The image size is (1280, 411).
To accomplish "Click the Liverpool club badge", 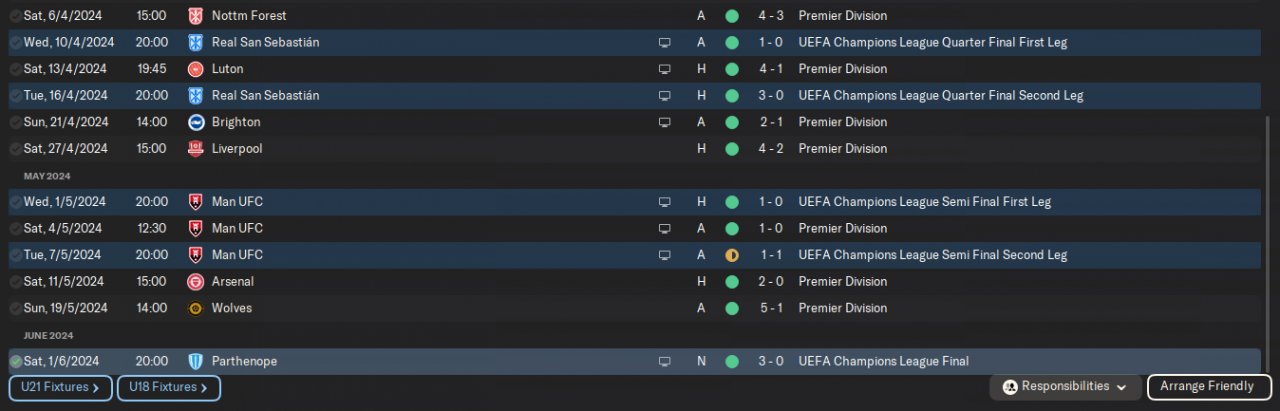I will (x=195, y=149).
